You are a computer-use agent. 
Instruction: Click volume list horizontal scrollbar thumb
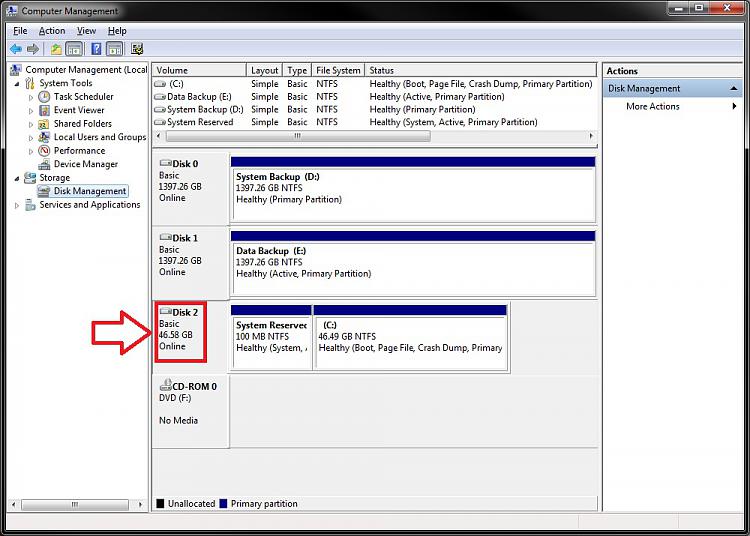pos(298,136)
